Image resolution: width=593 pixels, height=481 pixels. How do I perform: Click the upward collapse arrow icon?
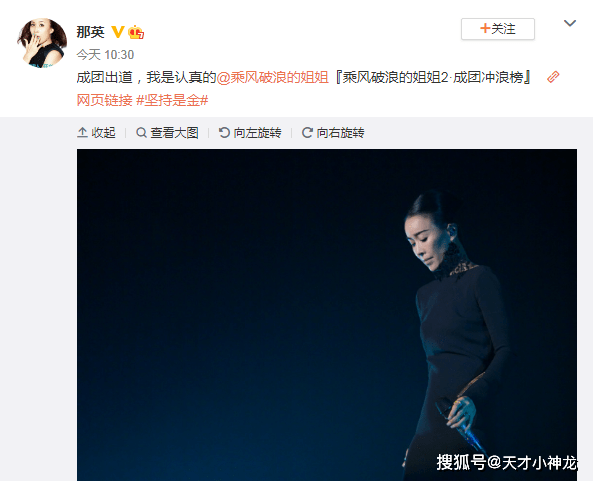pyautogui.click(x=82, y=133)
